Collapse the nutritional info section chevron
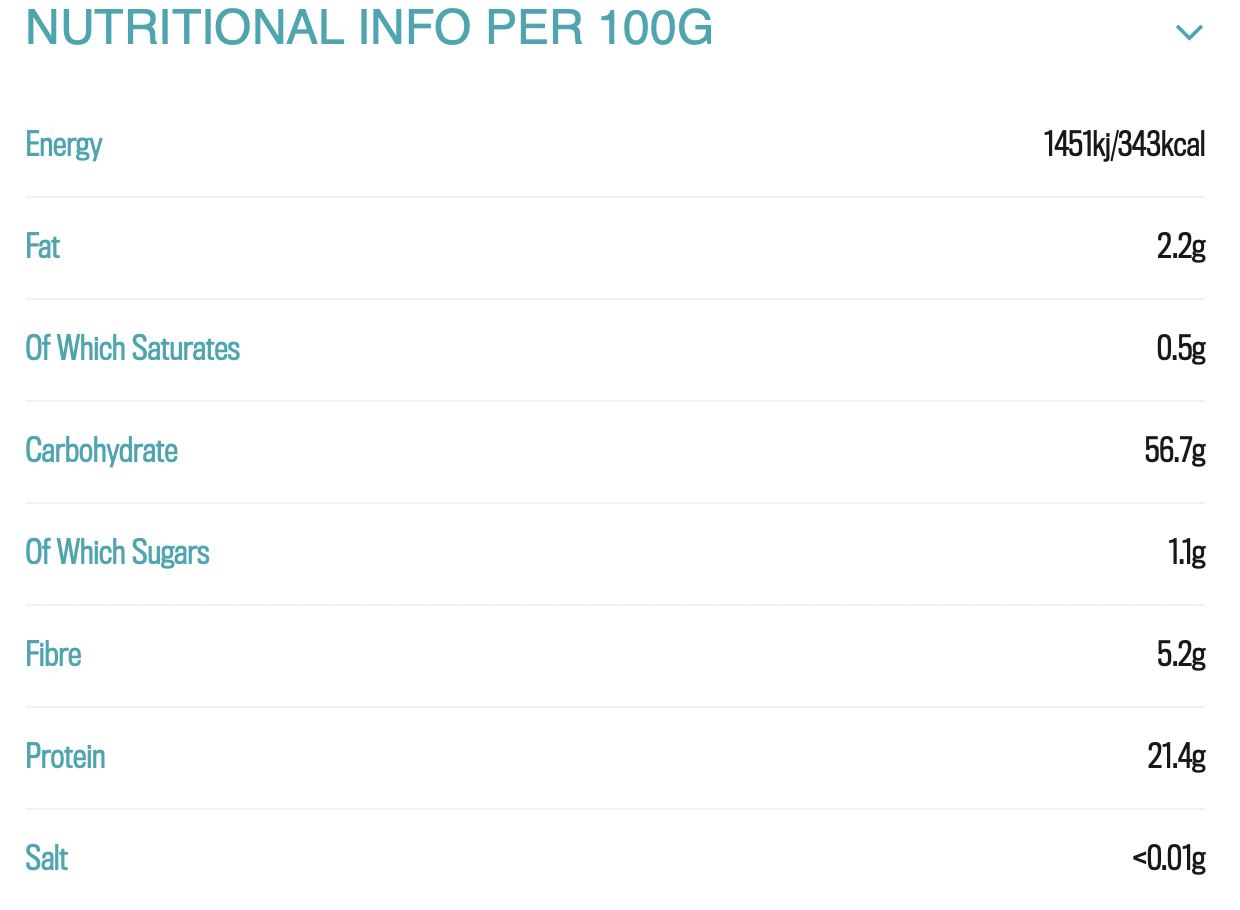1240x910 pixels. coord(1188,33)
